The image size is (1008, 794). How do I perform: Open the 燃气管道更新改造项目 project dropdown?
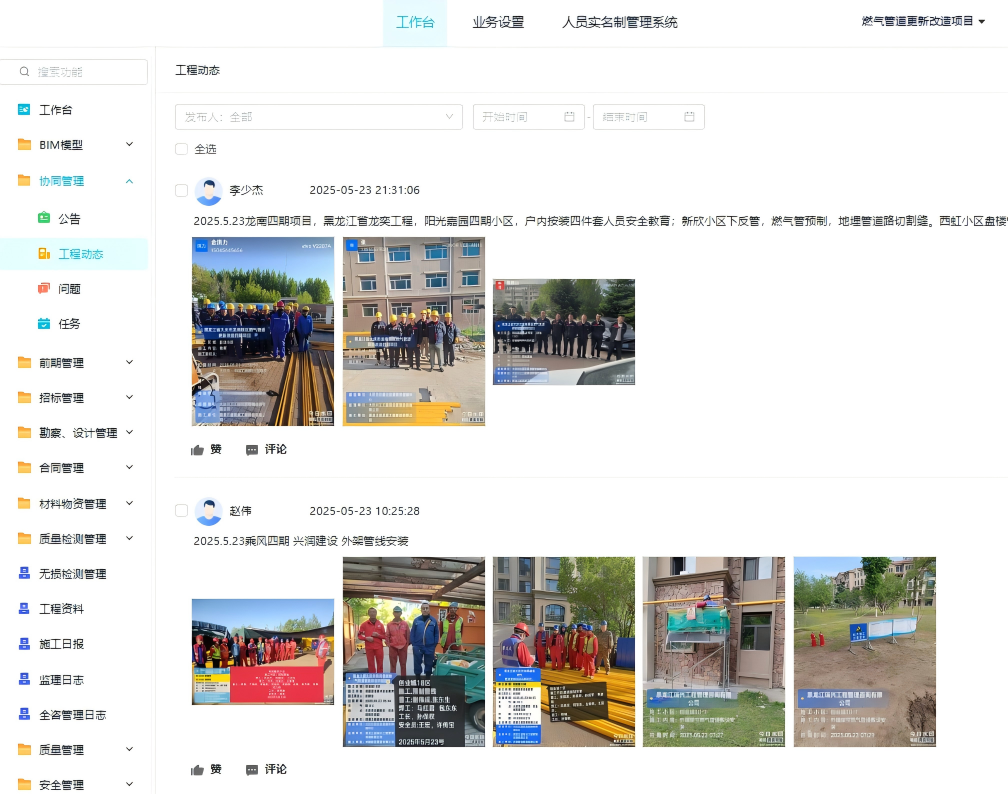click(x=922, y=21)
